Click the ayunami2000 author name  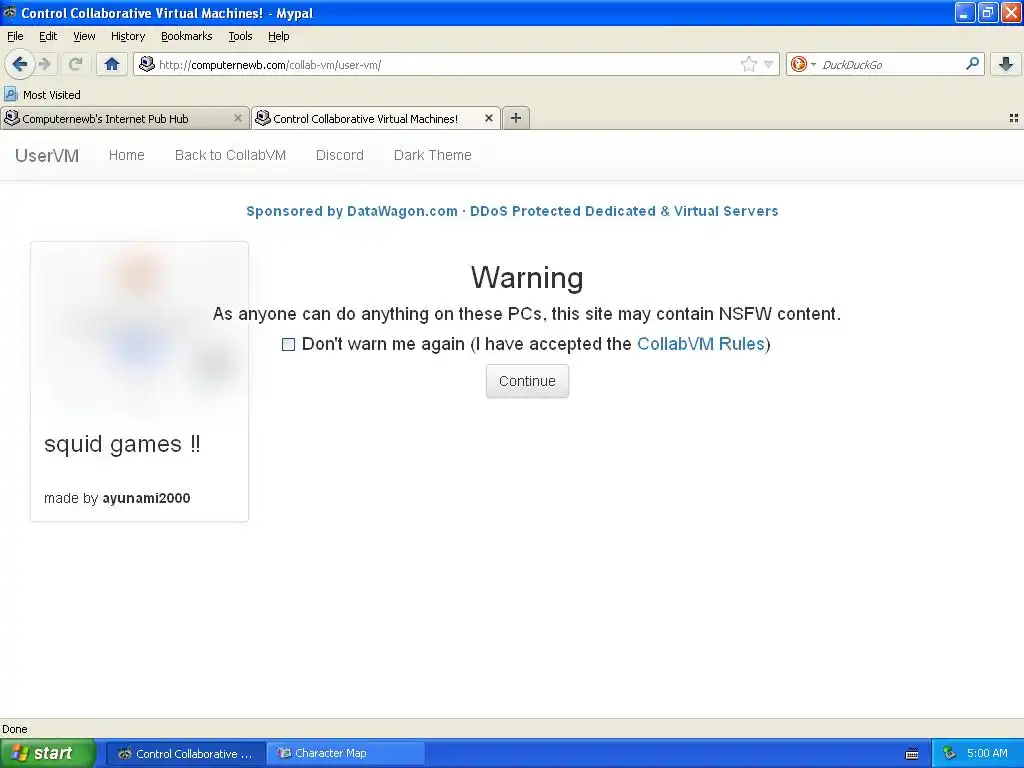pos(146,498)
